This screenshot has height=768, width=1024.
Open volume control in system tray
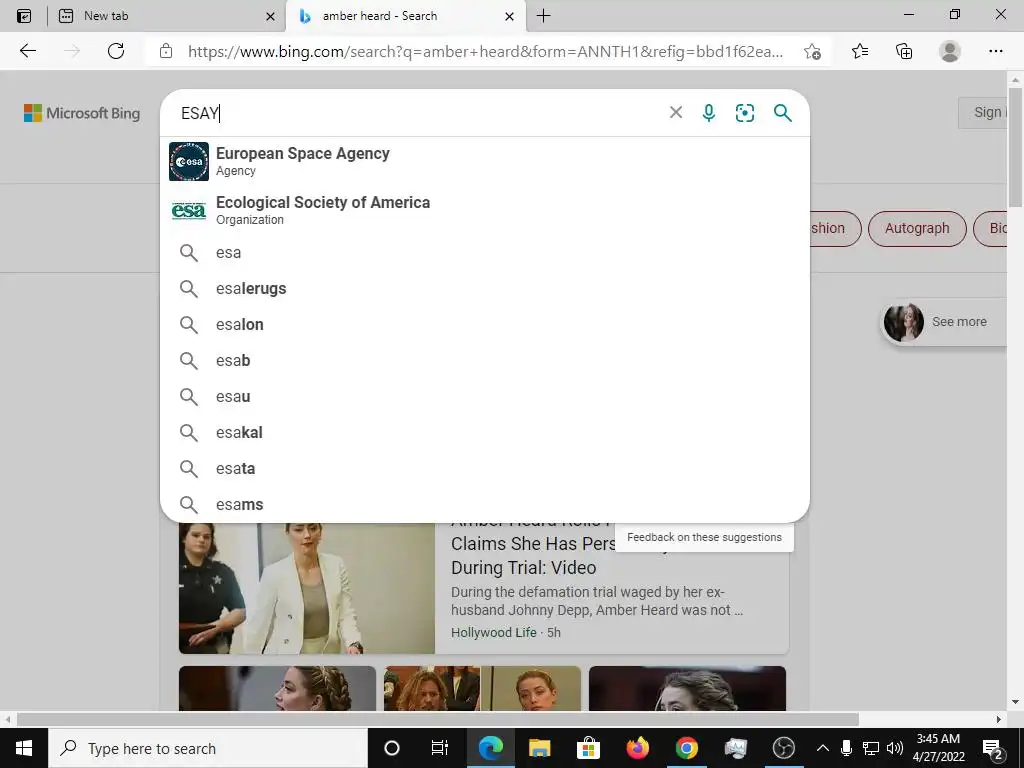(895, 748)
